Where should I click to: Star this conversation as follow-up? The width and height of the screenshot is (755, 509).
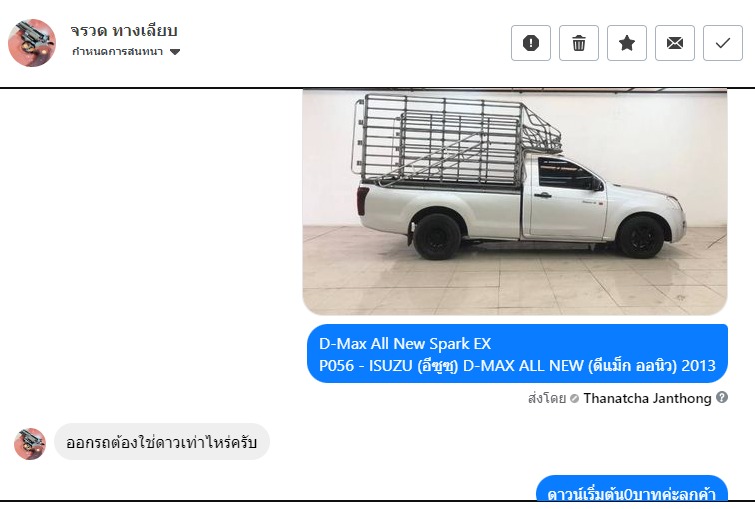[x=627, y=43]
